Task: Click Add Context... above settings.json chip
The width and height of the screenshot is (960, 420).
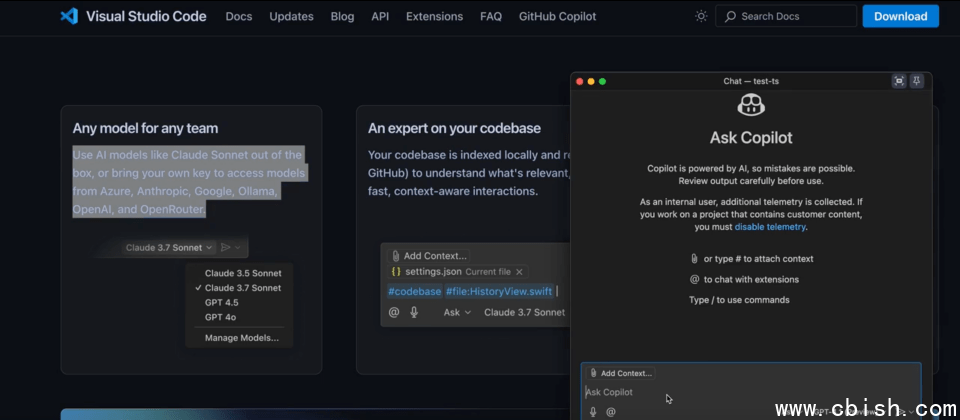Action: (x=429, y=256)
